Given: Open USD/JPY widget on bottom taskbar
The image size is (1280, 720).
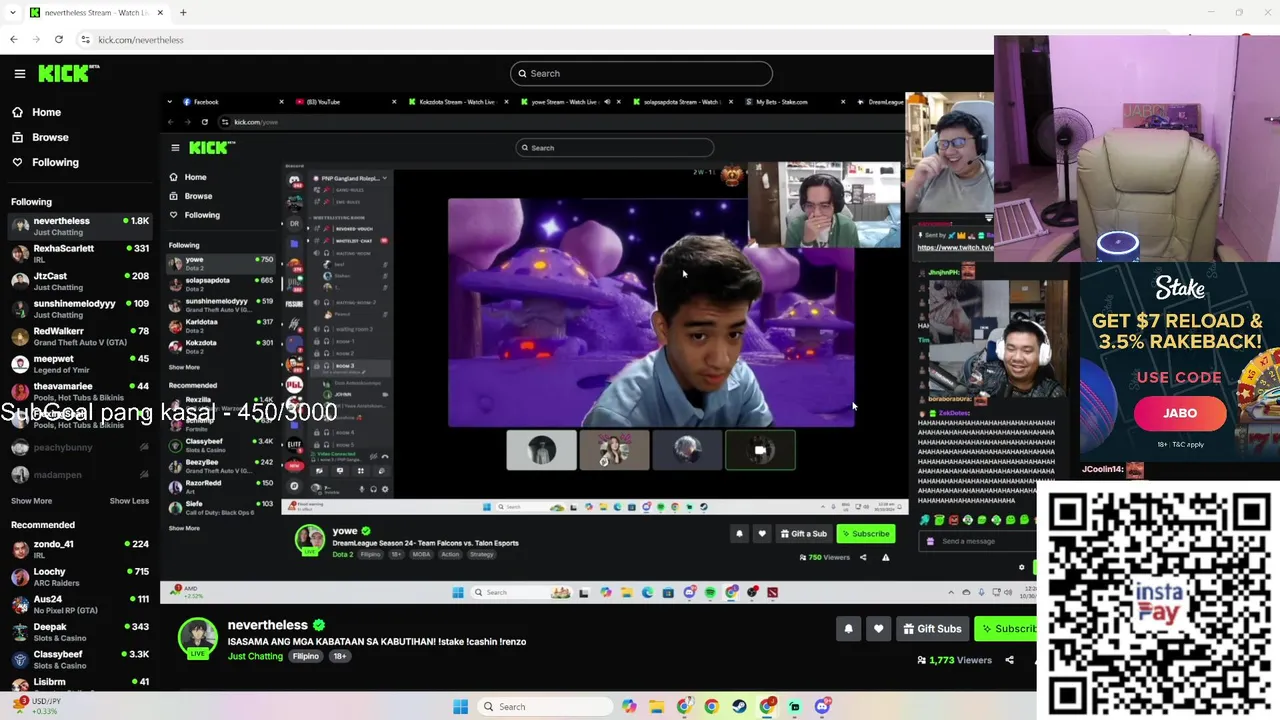Looking at the screenshot, I should pos(35,706).
